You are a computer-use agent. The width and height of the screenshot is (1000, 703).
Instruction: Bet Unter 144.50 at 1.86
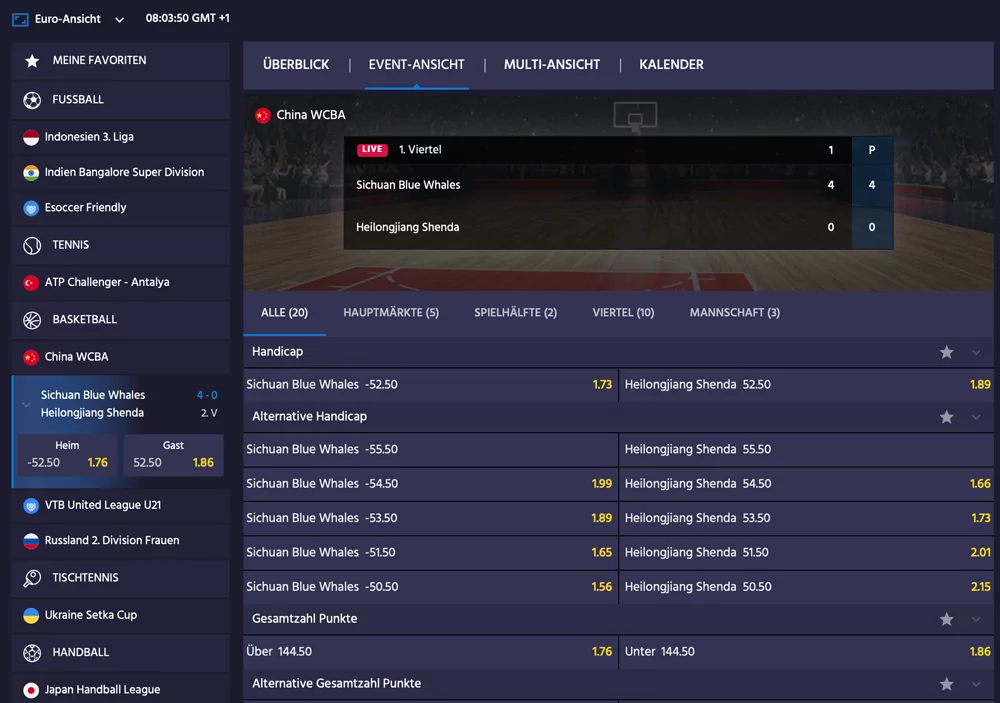coord(807,652)
